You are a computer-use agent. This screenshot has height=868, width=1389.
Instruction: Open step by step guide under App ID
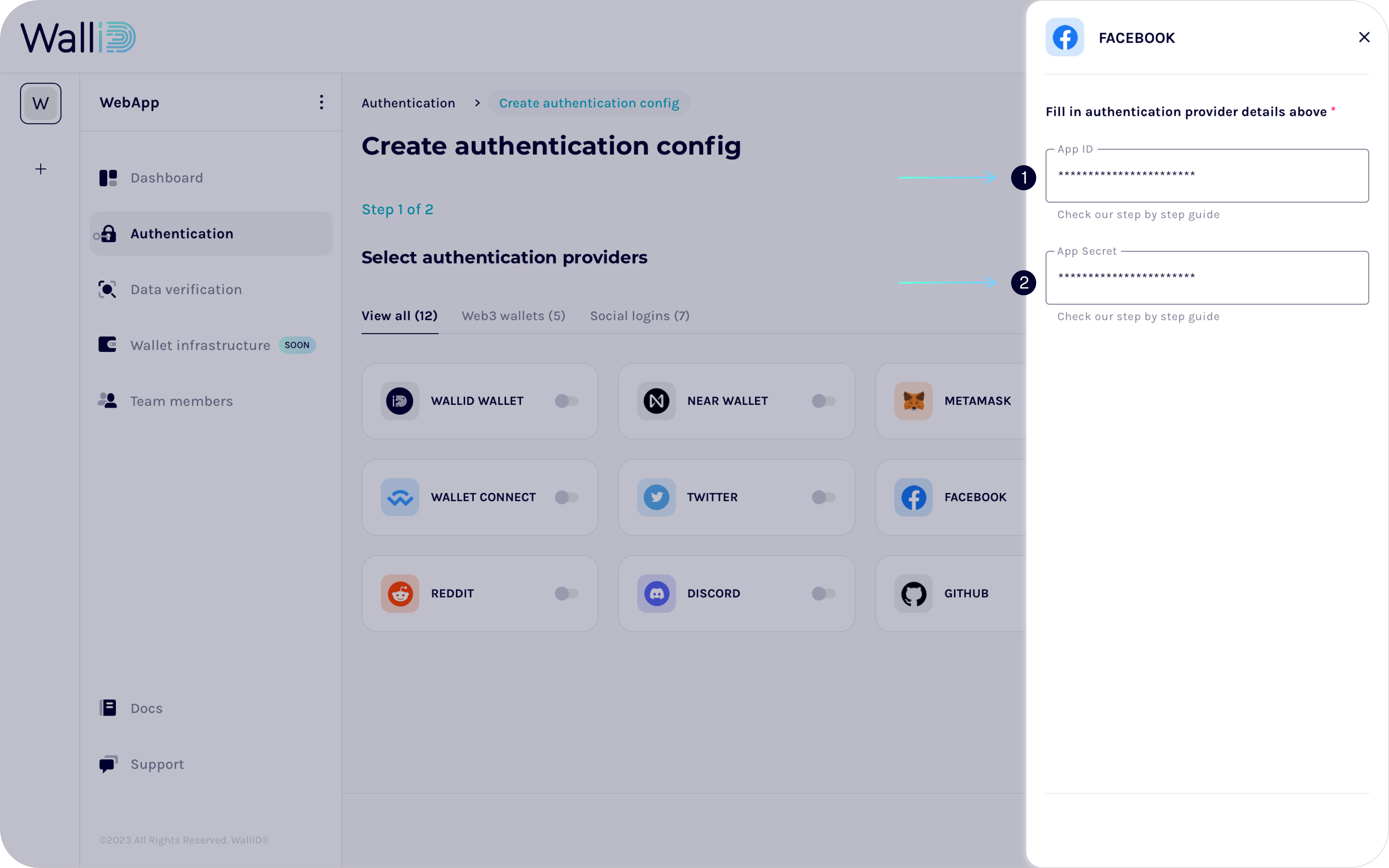pos(1138,215)
